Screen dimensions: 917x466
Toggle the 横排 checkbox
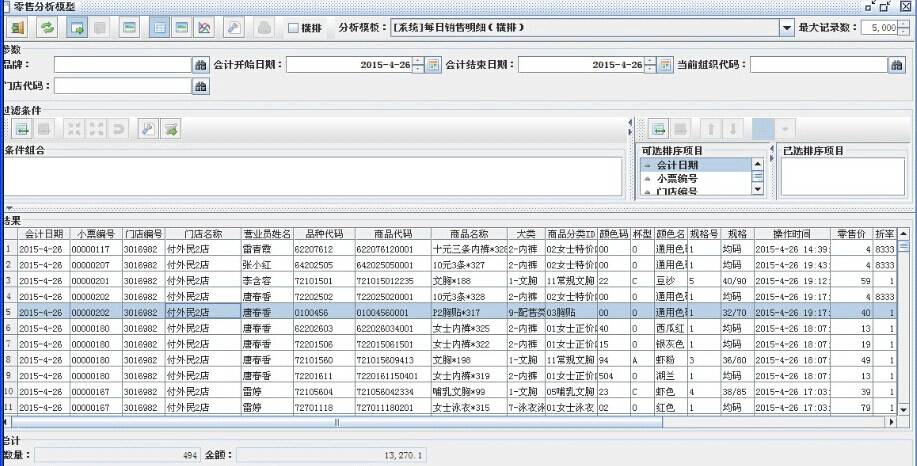click(294, 28)
